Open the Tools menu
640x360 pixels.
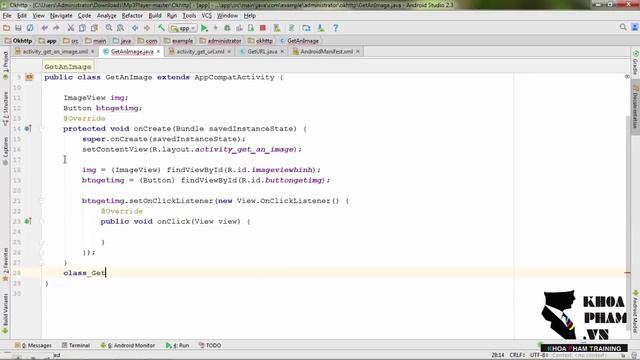click(x=189, y=16)
